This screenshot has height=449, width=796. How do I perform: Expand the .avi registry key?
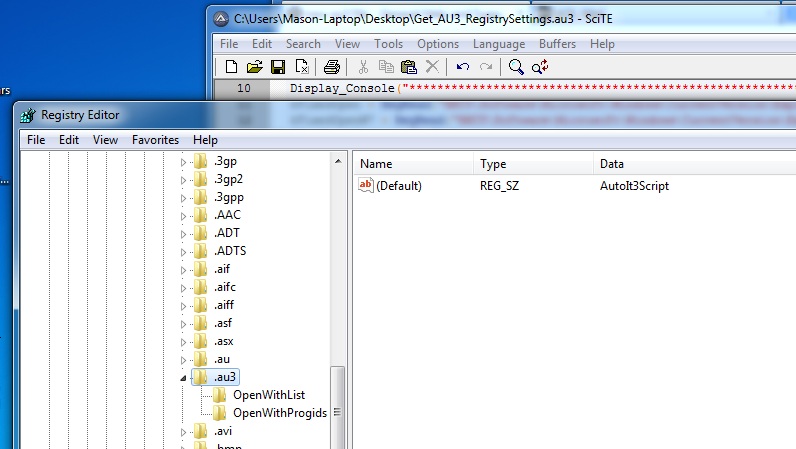183,432
